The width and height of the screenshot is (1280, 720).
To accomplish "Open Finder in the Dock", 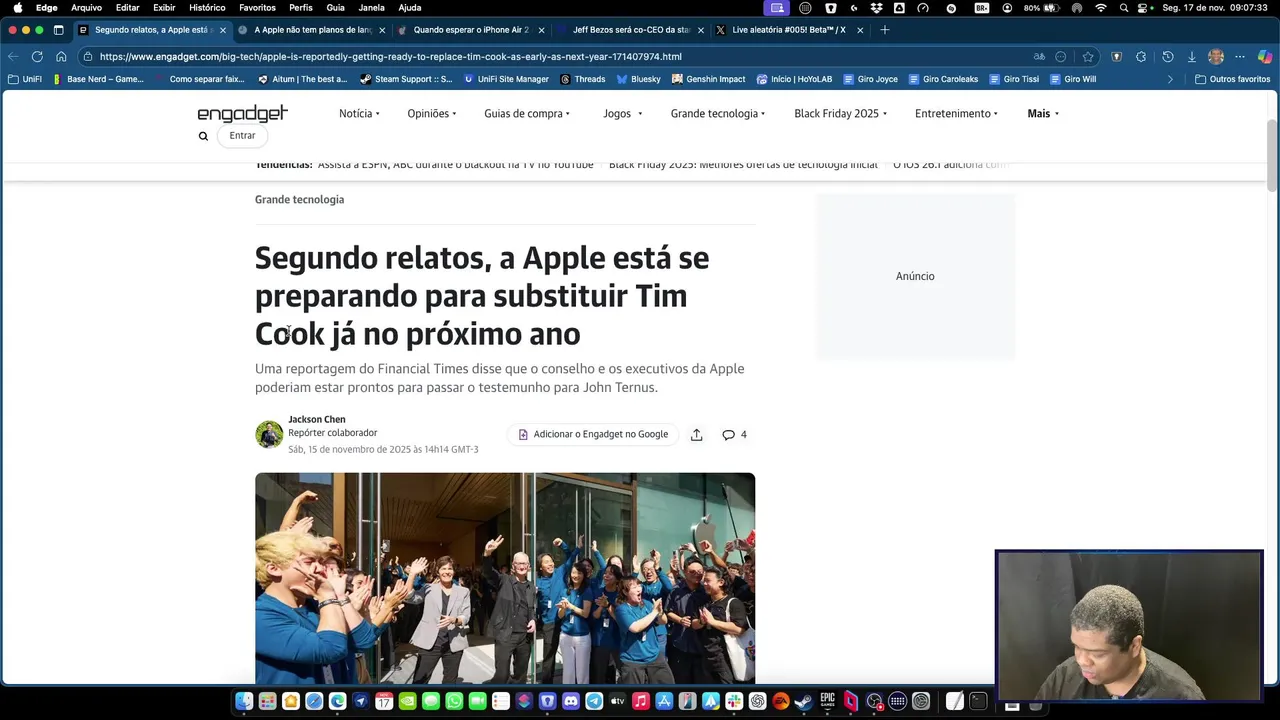I will coord(244,701).
